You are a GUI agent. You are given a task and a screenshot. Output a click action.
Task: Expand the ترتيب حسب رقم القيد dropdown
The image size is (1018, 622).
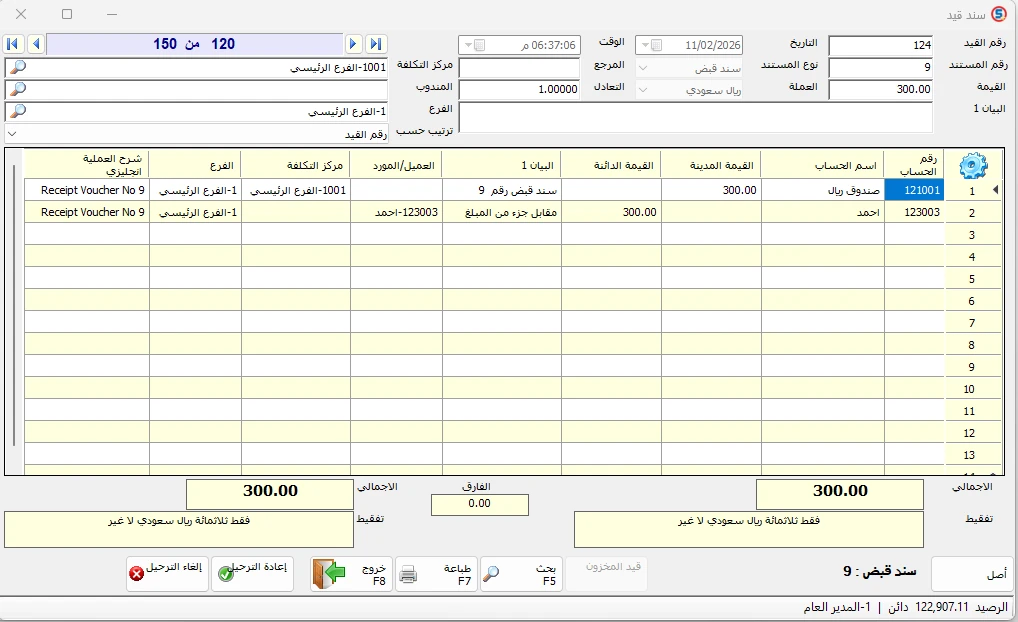coord(12,134)
